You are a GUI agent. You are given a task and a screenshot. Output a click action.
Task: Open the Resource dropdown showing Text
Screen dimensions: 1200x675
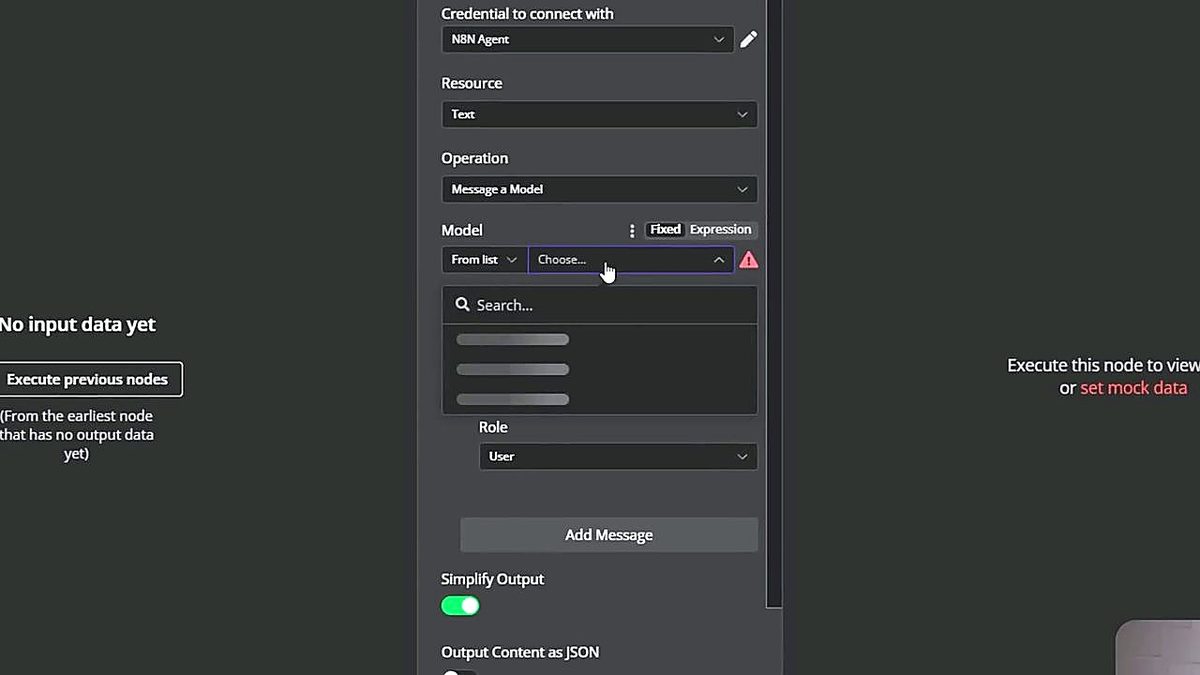click(x=599, y=114)
